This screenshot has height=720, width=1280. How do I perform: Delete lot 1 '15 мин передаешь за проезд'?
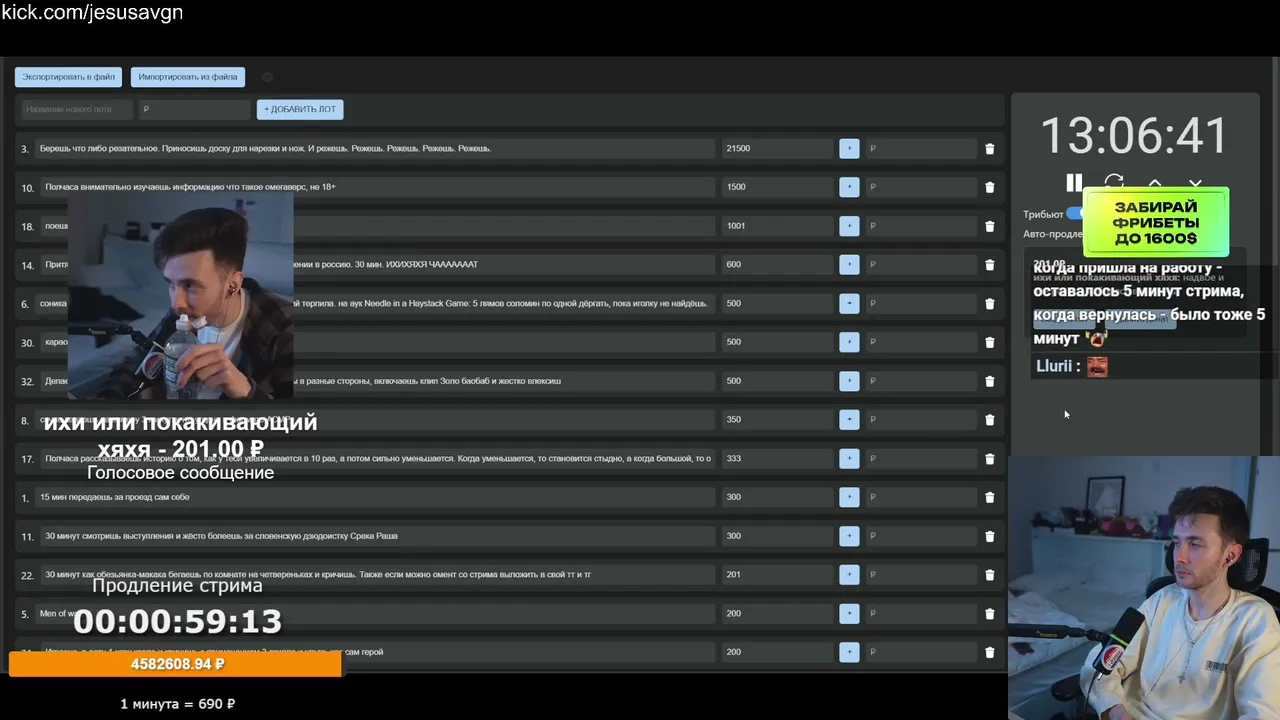coord(990,497)
